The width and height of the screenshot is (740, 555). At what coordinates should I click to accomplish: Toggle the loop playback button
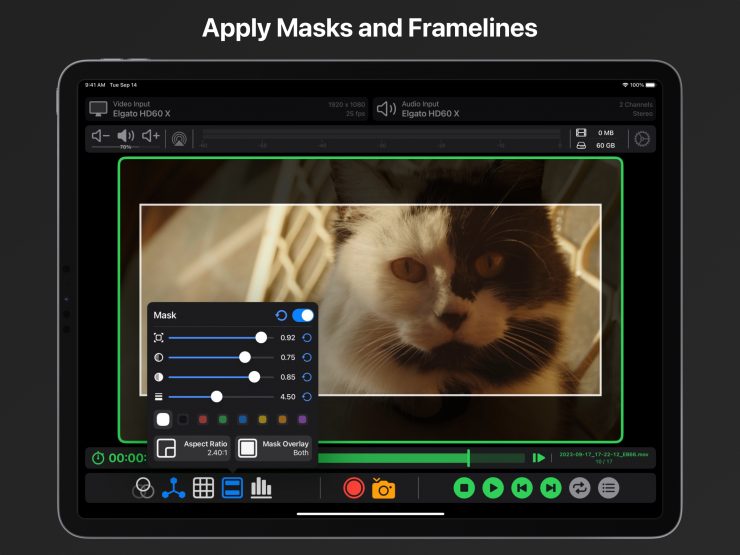(x=579, y=488)
